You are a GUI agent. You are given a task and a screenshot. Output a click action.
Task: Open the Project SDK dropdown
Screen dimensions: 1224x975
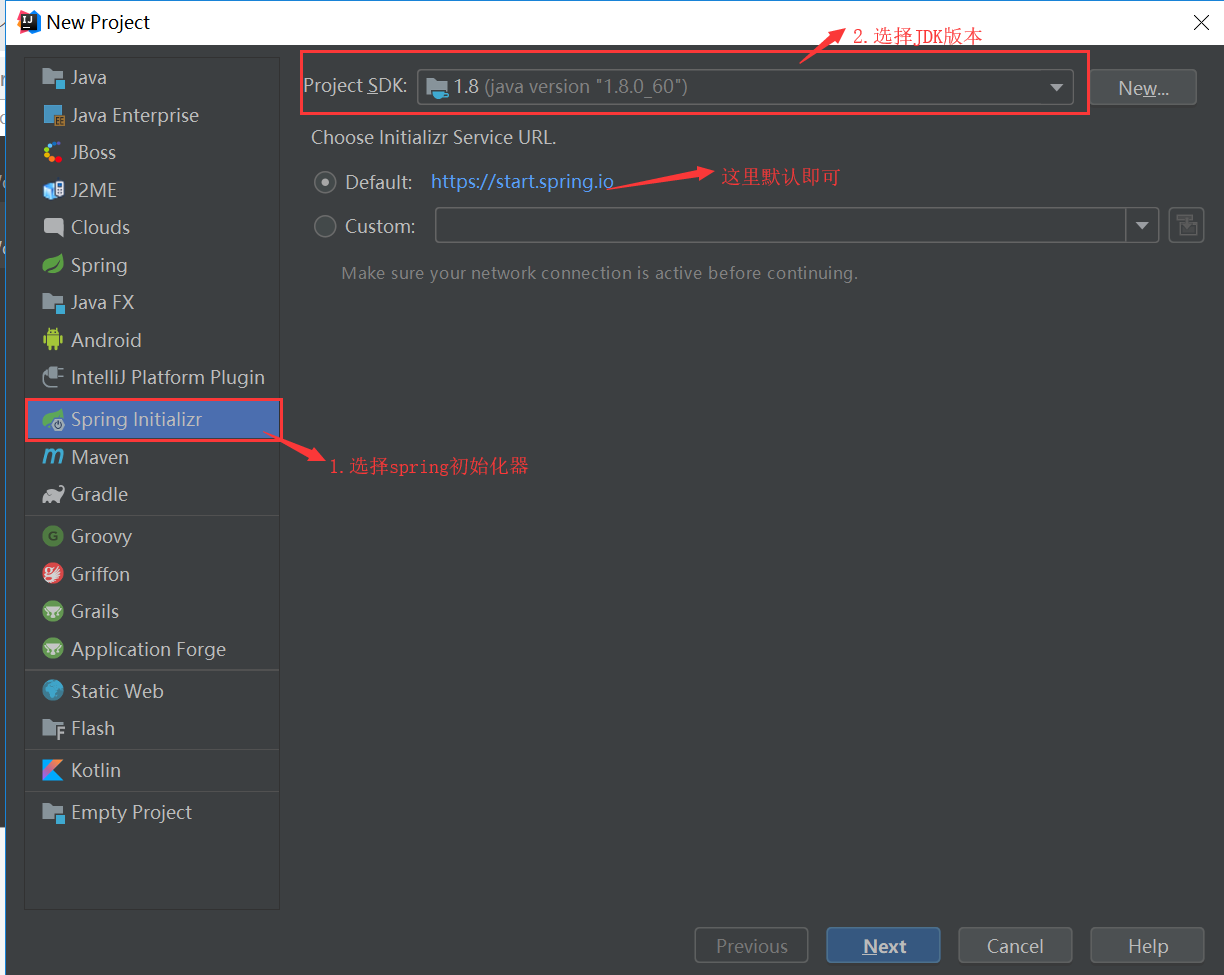coord(745,87)
